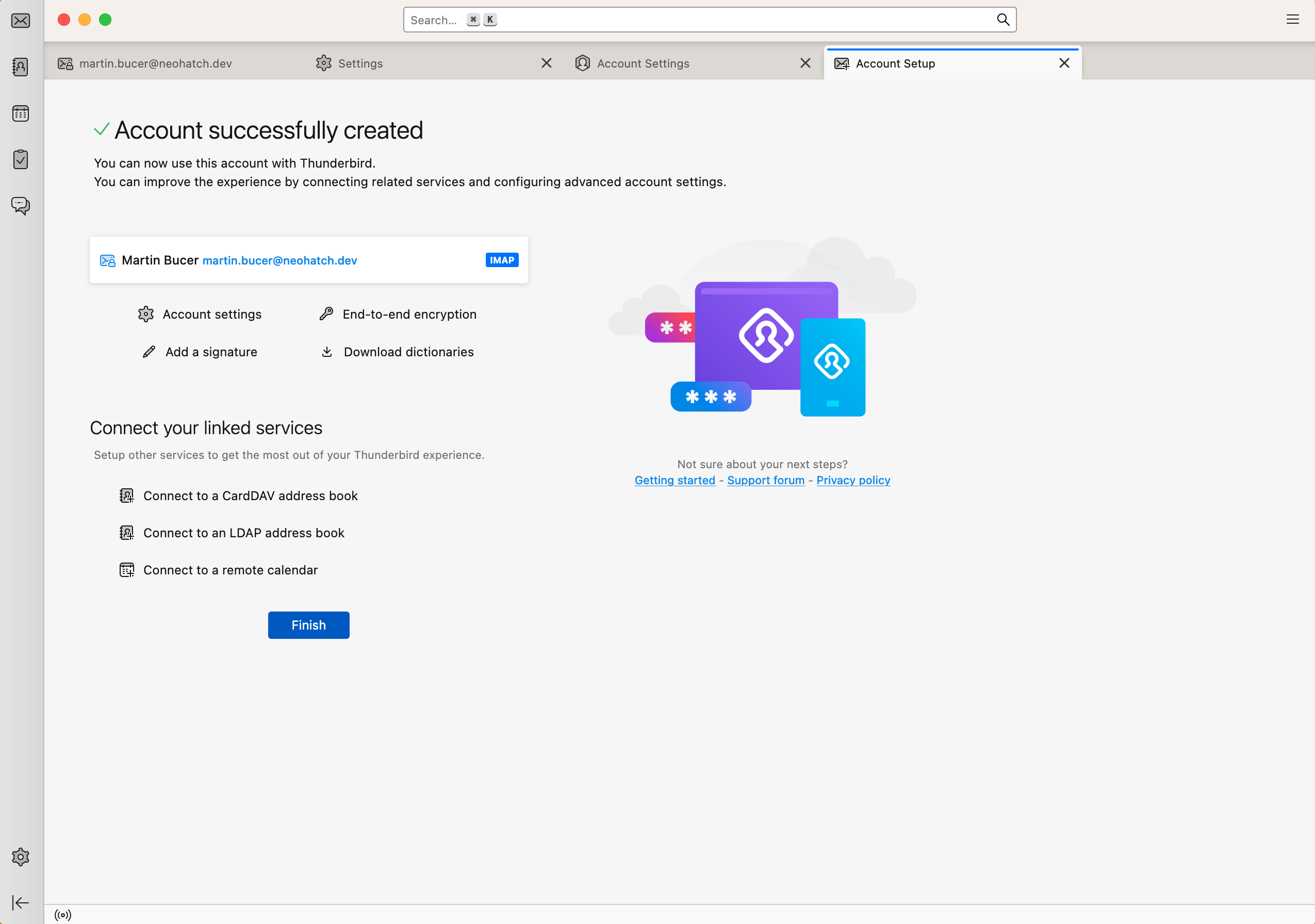
Task: Open the Getting started link
Action: (675, 481)
